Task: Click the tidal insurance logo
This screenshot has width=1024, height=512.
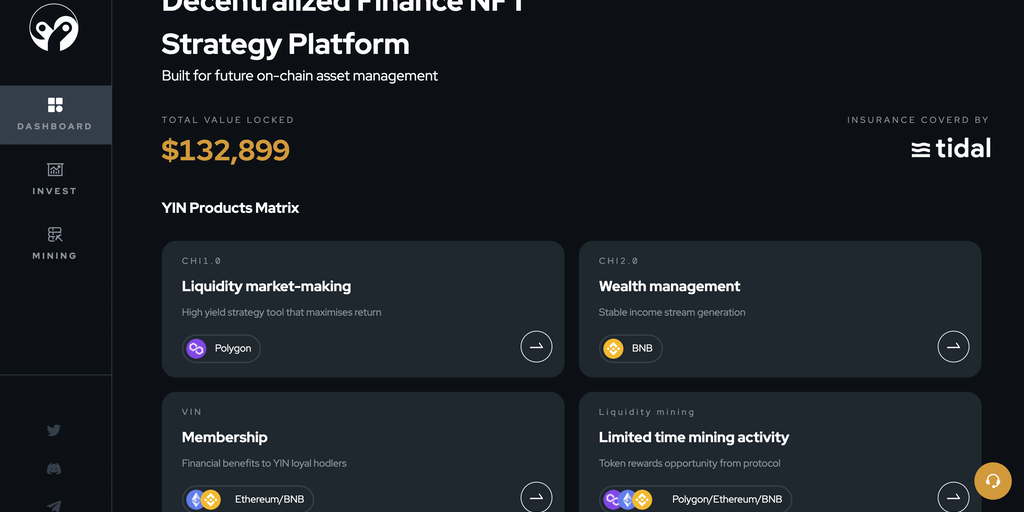Action: tap(950, 149)
